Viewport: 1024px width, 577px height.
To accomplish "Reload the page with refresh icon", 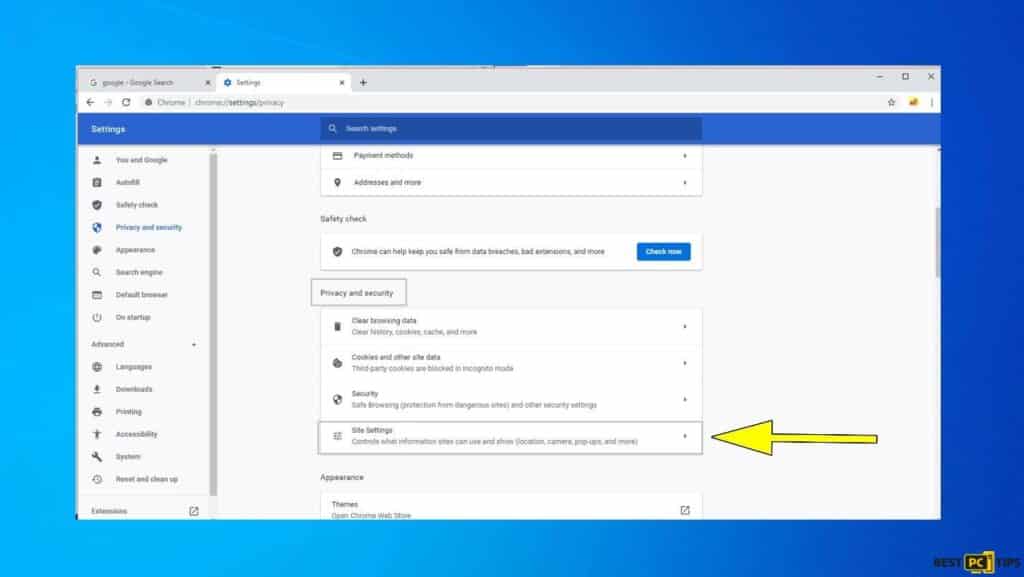I will coord(126,102).
